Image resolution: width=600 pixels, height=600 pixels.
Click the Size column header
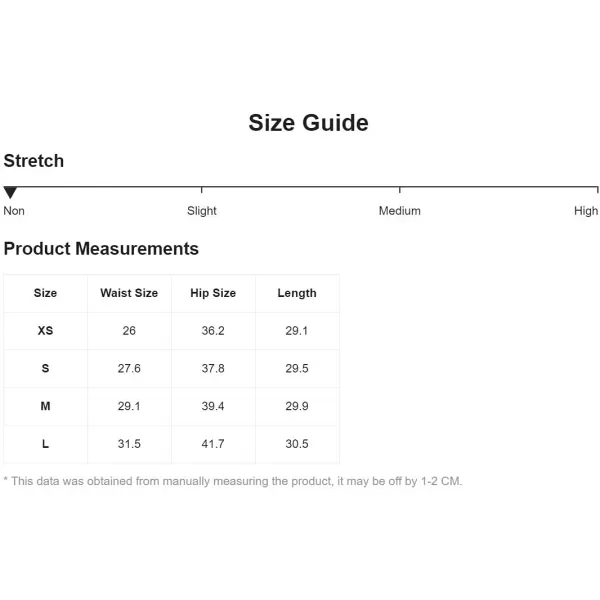pos(45,293)
